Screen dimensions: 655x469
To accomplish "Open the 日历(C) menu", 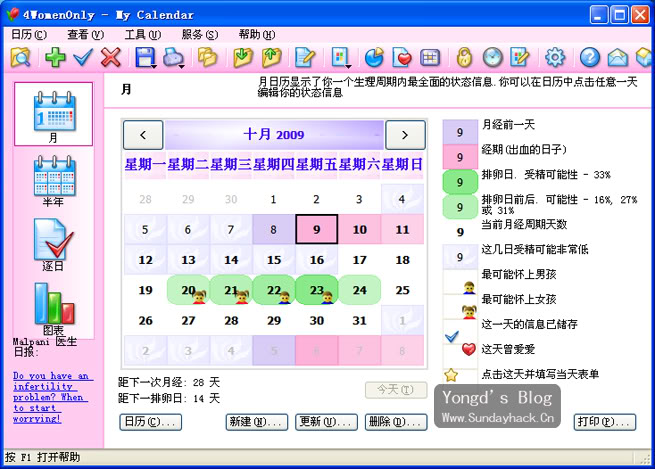I will tap(28, 34).
